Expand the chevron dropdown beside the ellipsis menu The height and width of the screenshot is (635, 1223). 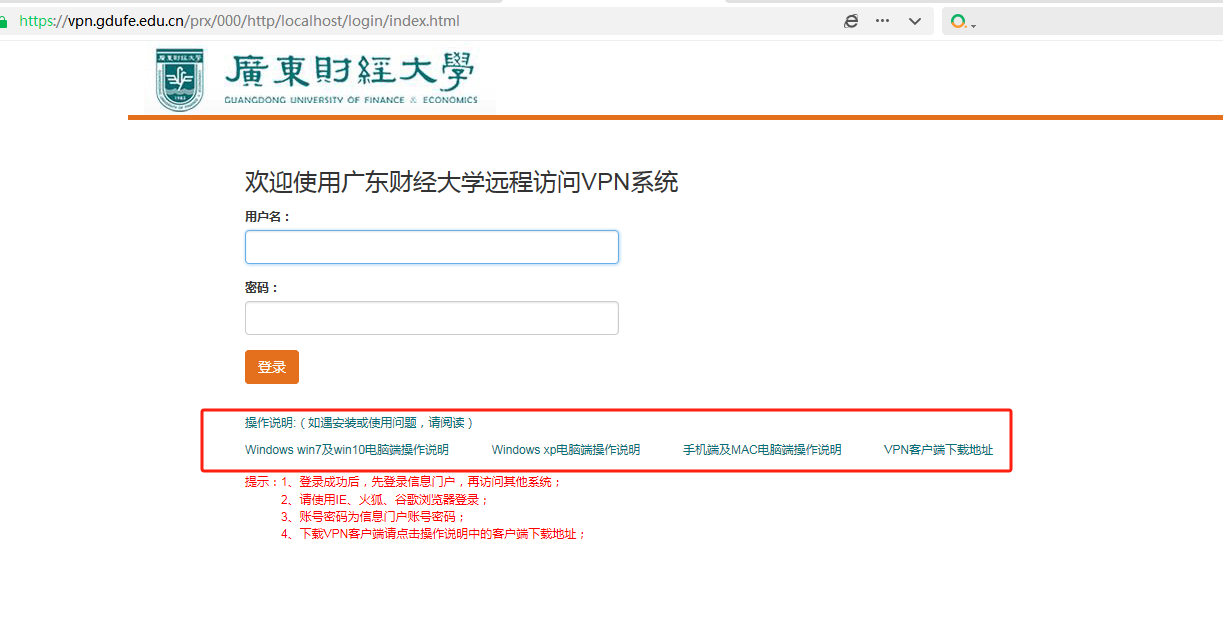(x=913, y=20)
